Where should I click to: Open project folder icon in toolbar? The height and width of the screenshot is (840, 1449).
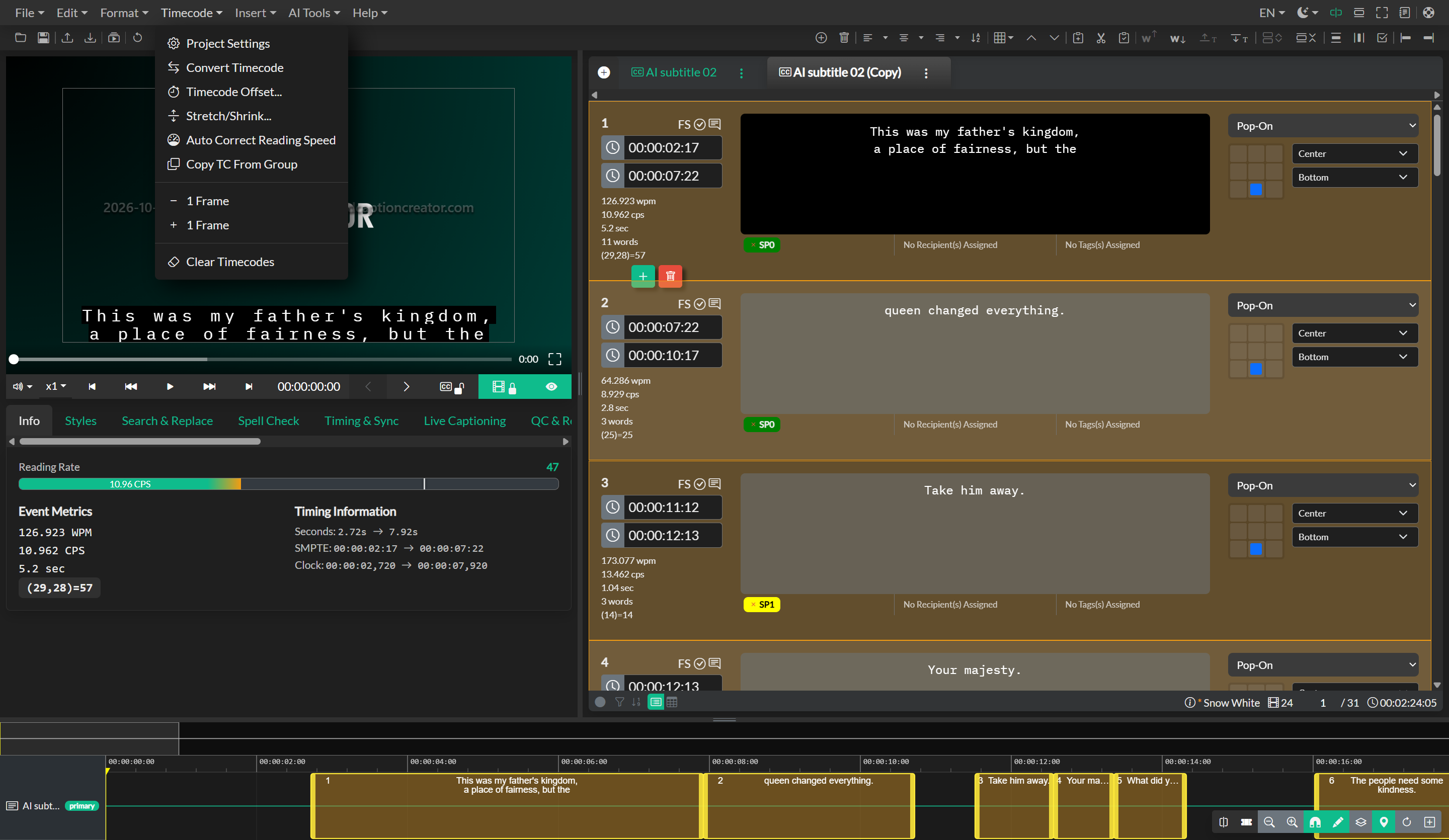20,38
